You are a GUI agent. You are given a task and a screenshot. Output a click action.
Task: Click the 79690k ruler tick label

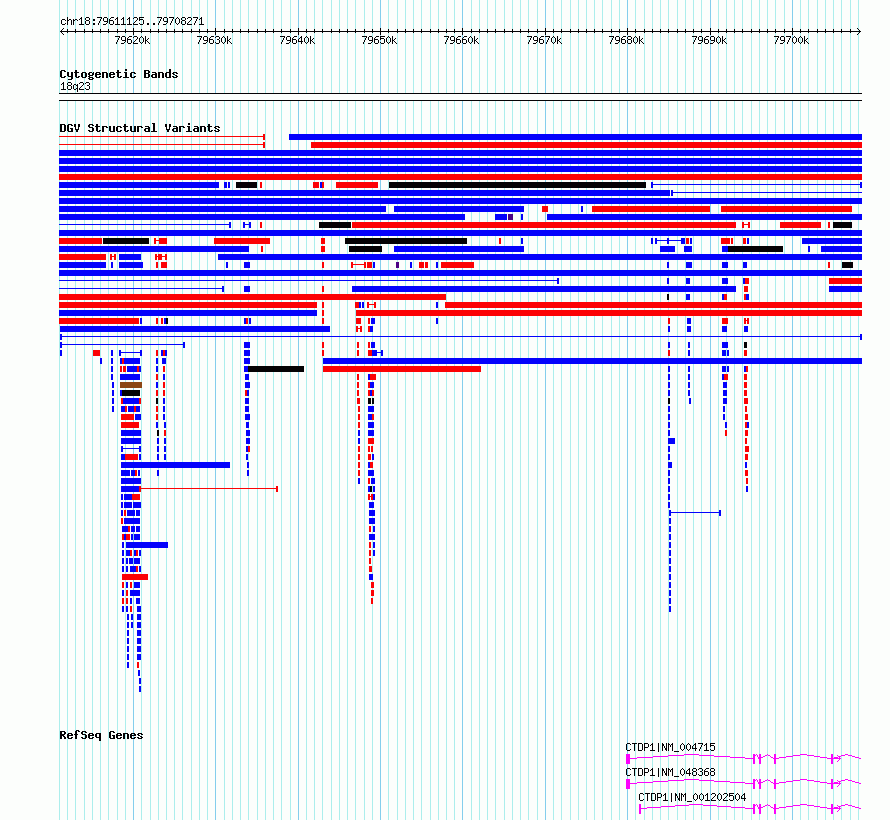pos(710,40)
